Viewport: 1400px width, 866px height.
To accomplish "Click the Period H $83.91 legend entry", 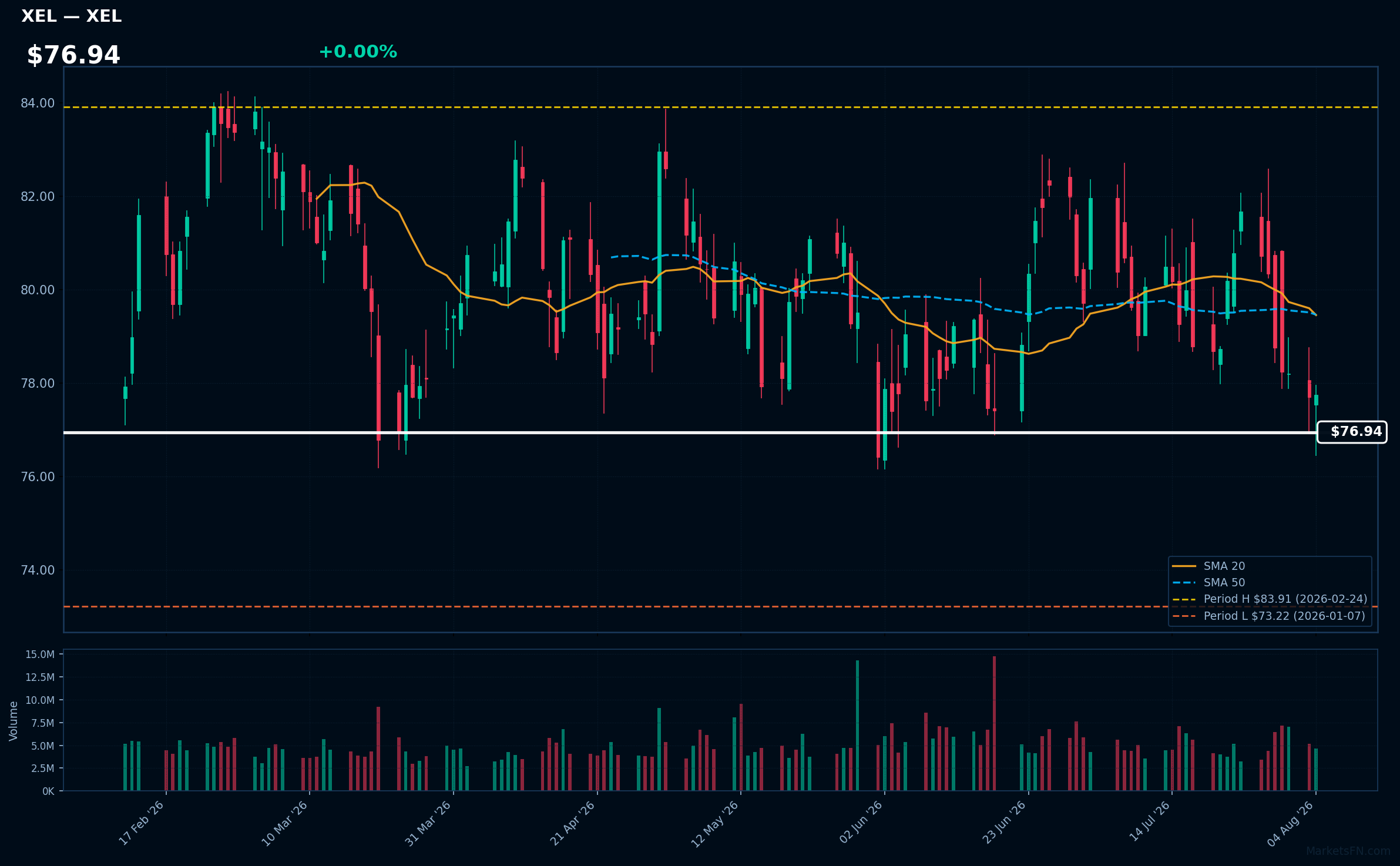I will [1270, 599].
